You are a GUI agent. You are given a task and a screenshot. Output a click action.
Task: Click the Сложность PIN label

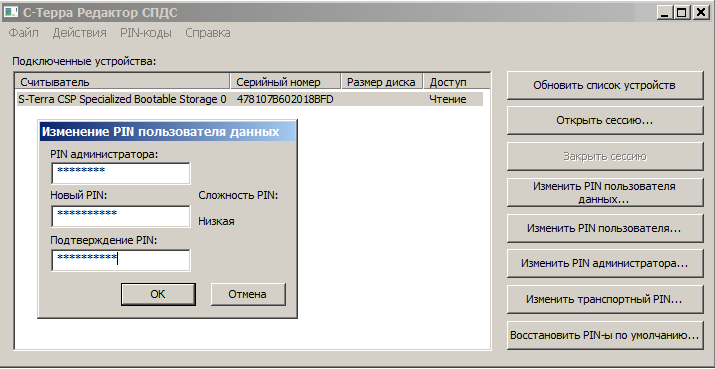click(x=238, y=196)
